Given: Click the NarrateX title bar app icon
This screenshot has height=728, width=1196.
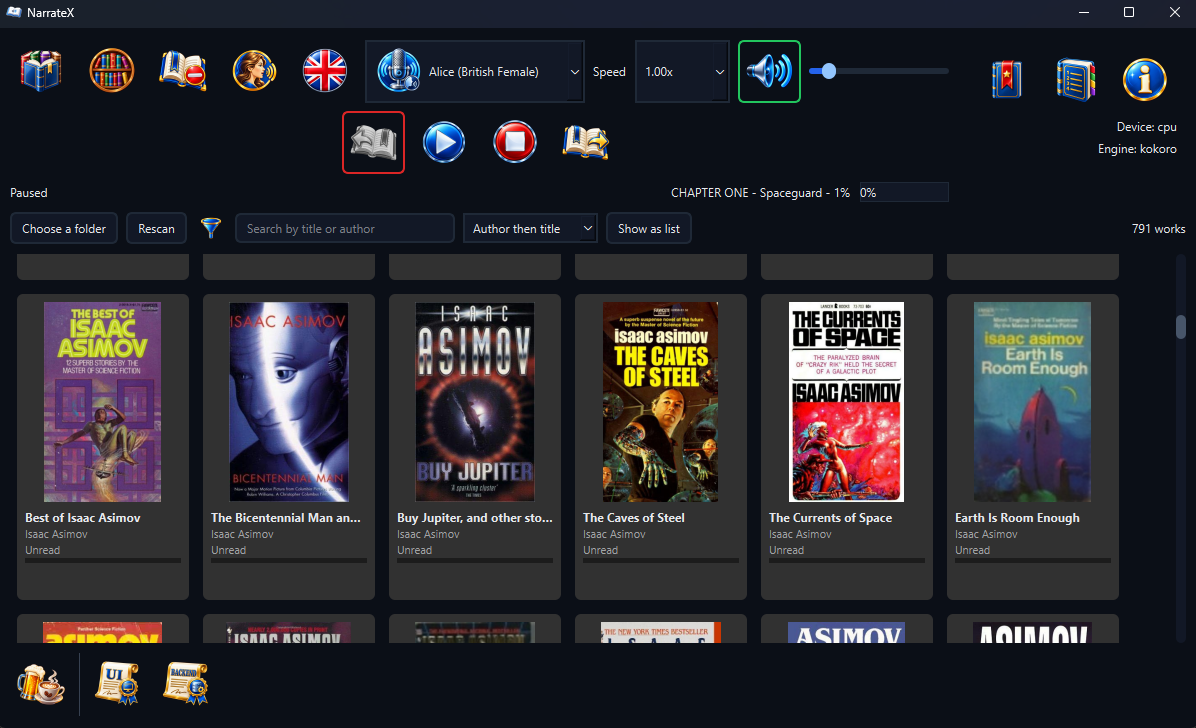Looking at the screenshot, I should (x=14, y=12).
